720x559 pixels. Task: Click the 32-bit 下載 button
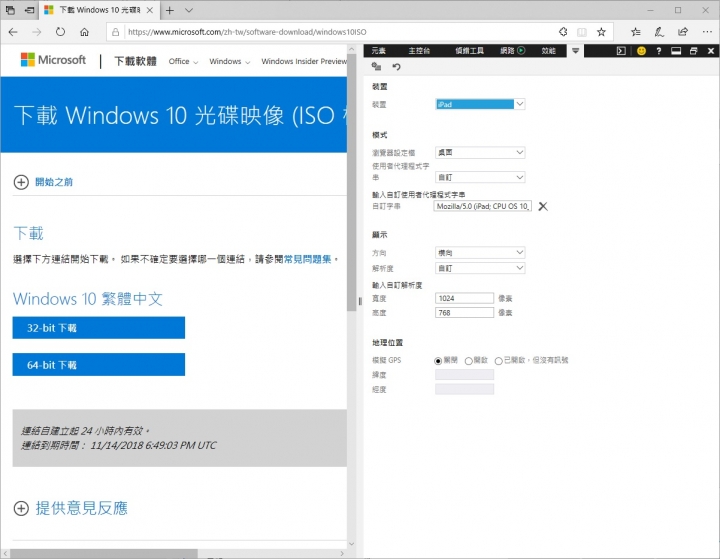99,328
